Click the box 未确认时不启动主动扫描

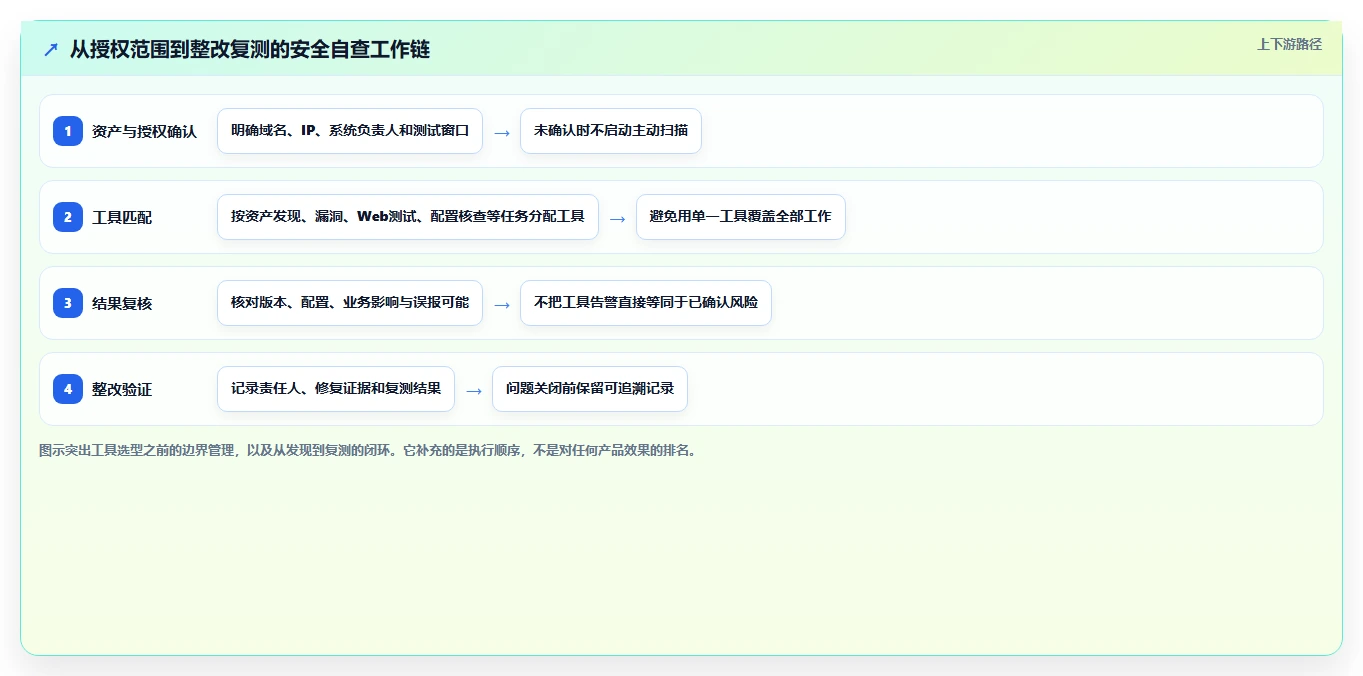pos(611,131)
